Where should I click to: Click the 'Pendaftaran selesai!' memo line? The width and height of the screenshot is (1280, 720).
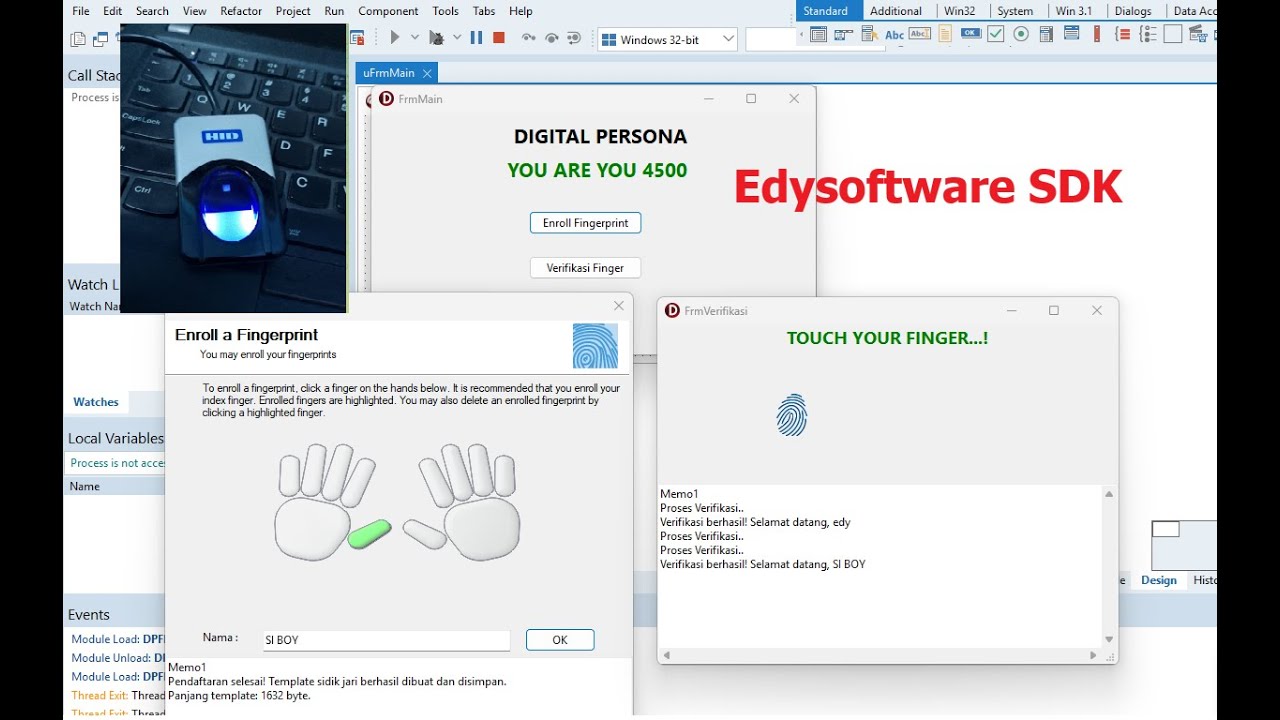tap(337, 681)
